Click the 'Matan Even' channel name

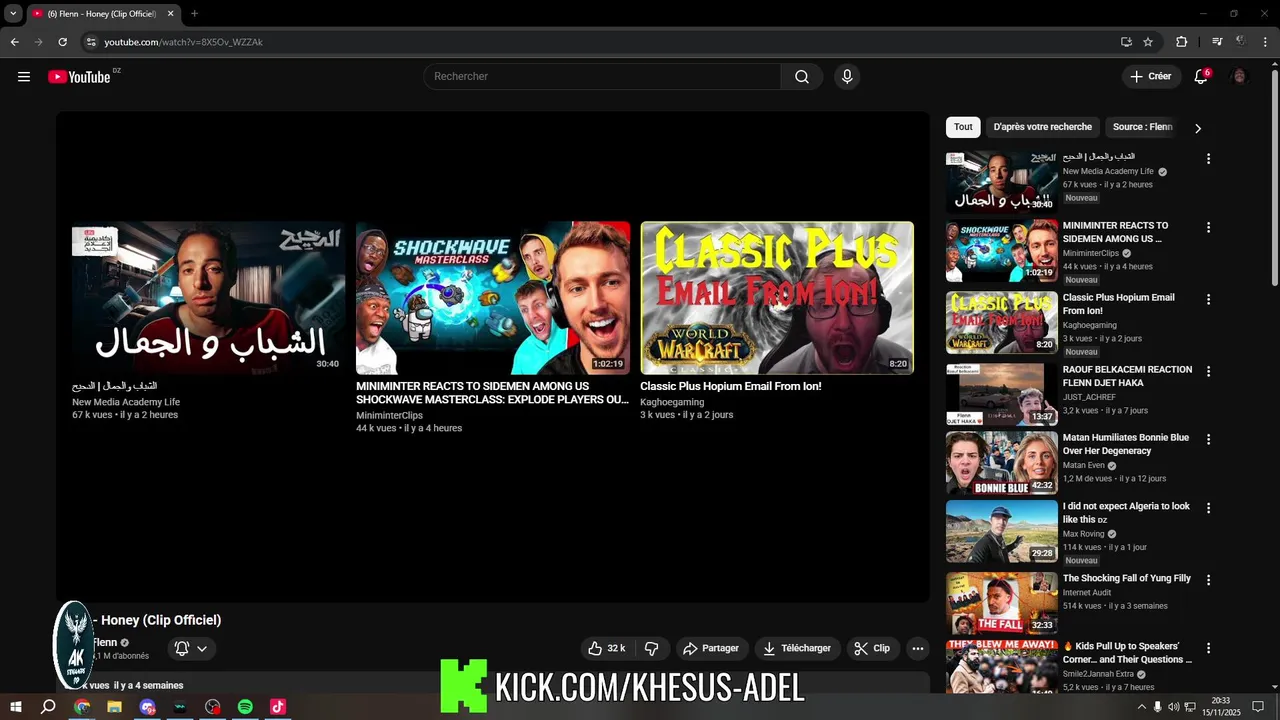point(1084,465)
